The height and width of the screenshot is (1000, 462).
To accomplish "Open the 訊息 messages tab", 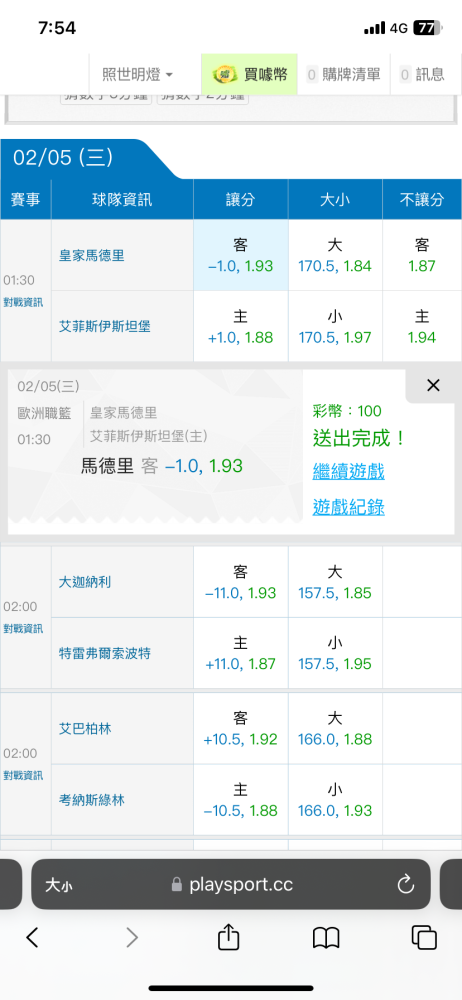I will tap(422, 75).
